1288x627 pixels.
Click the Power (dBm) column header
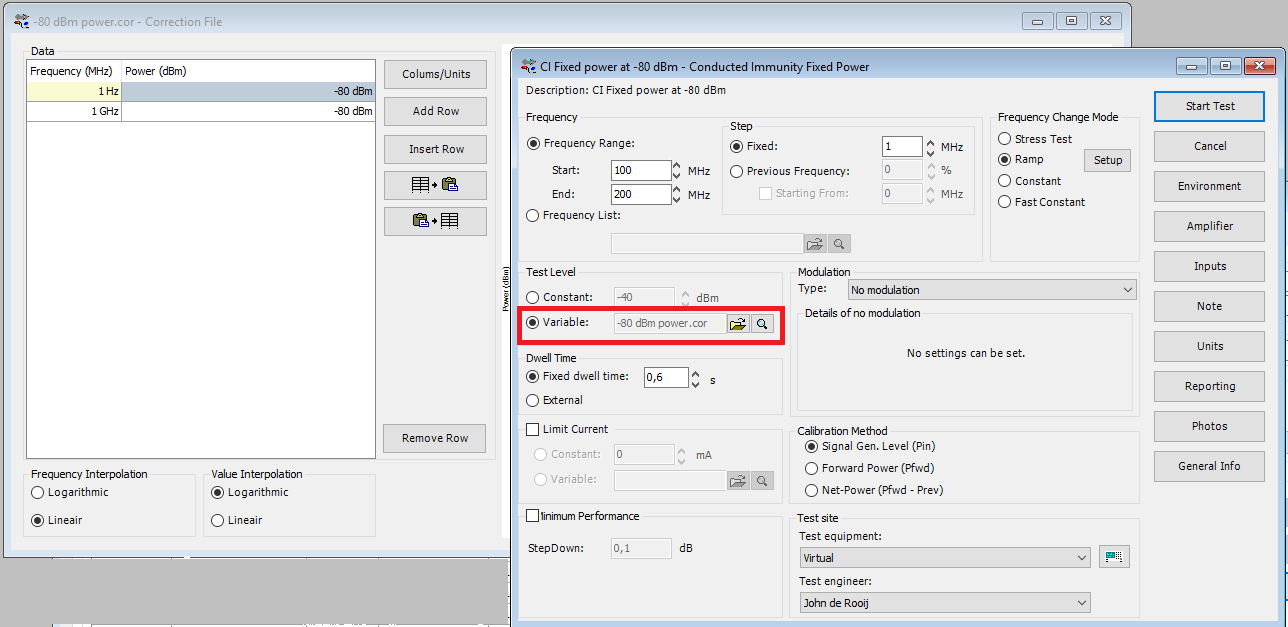pos(248,71)
